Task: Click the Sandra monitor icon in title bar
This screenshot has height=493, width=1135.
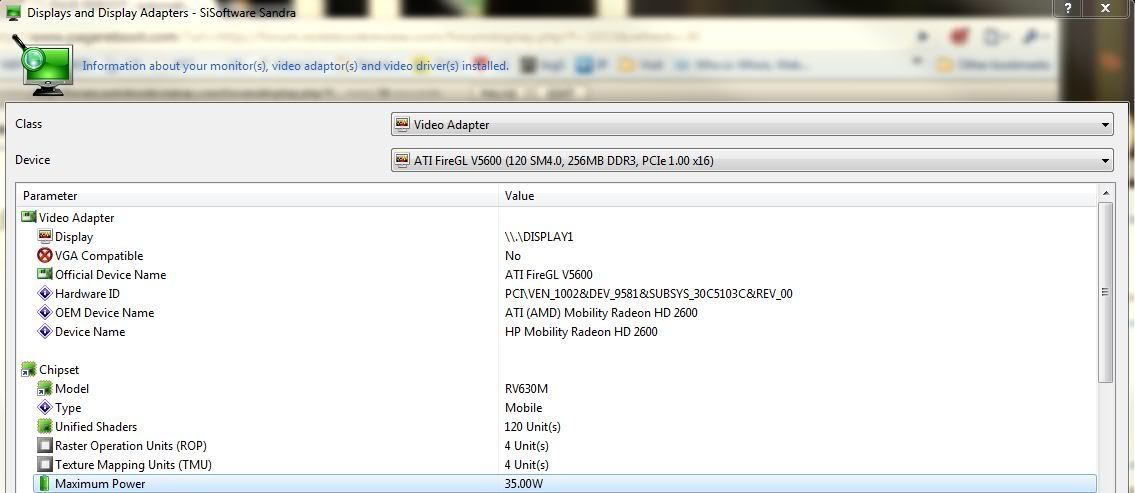Action: point(12,12)
